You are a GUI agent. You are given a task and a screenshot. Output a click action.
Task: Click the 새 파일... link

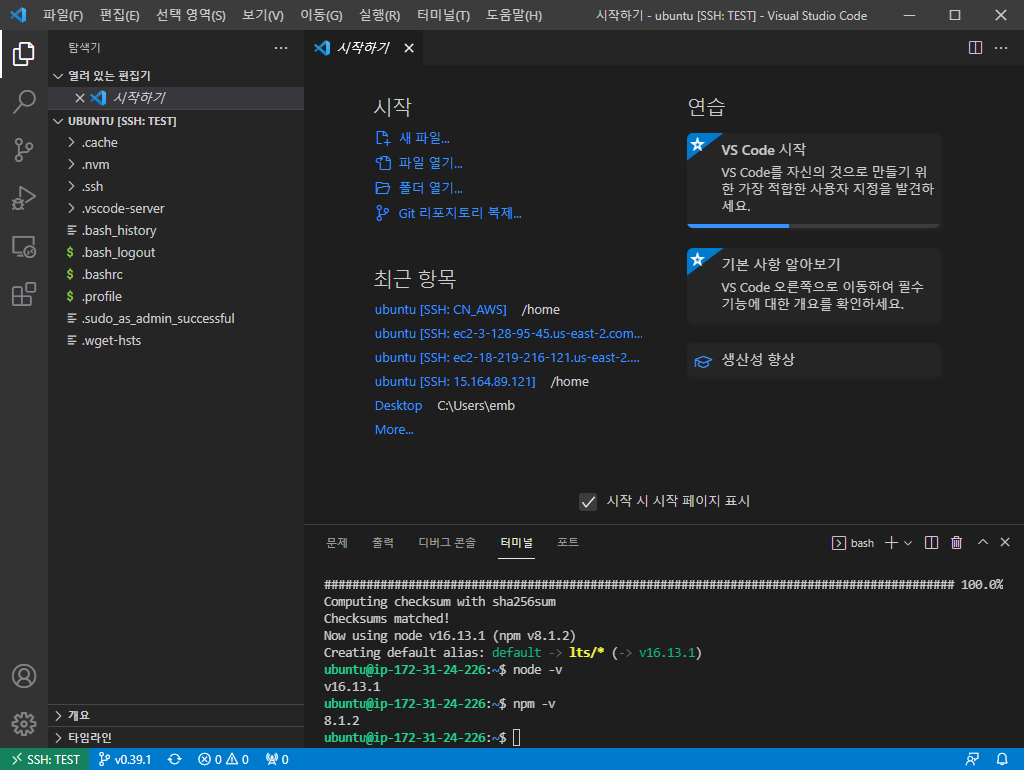[x=413, y=138]
